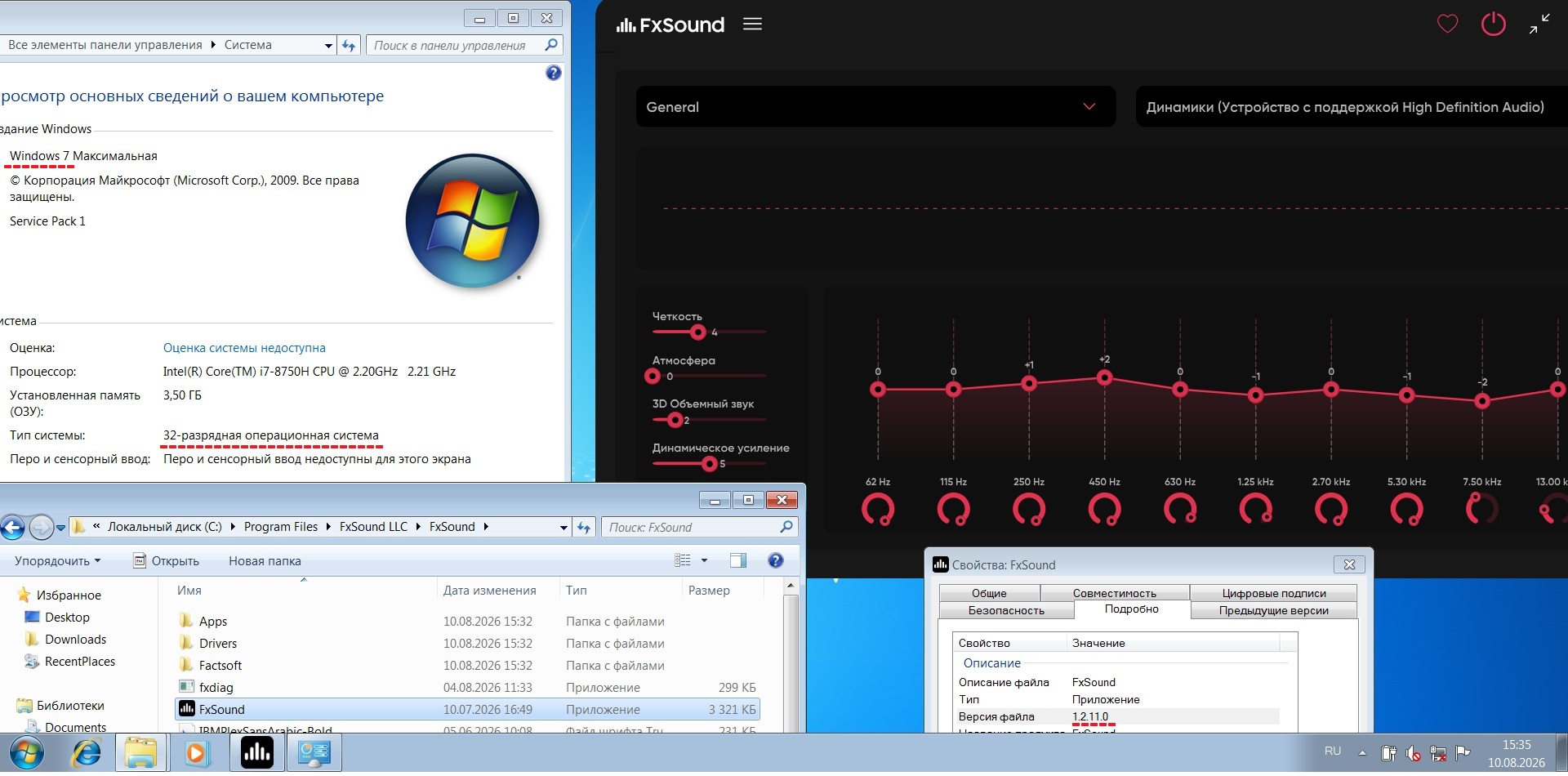Image resolution: width=1568 pixels, height=776 pixels.
Task: Adjust the Атмосфера slider handle
Action: 652,376
